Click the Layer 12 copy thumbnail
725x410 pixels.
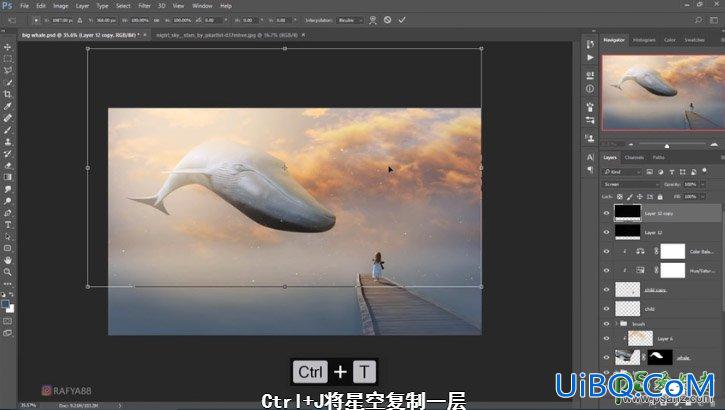627,213
